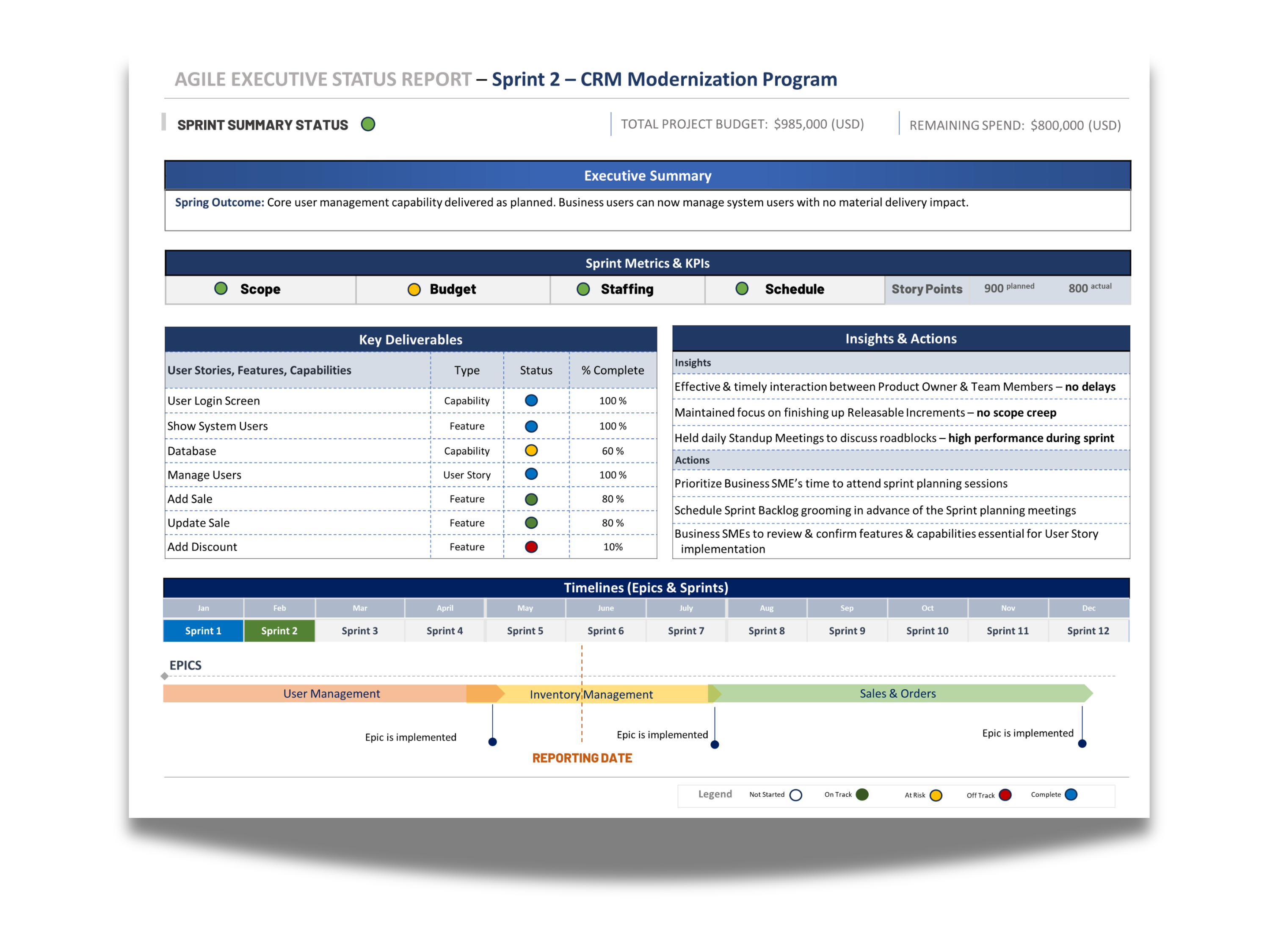Select Update Sale green status dot
1270x952 pixels.
pos(532,523)
